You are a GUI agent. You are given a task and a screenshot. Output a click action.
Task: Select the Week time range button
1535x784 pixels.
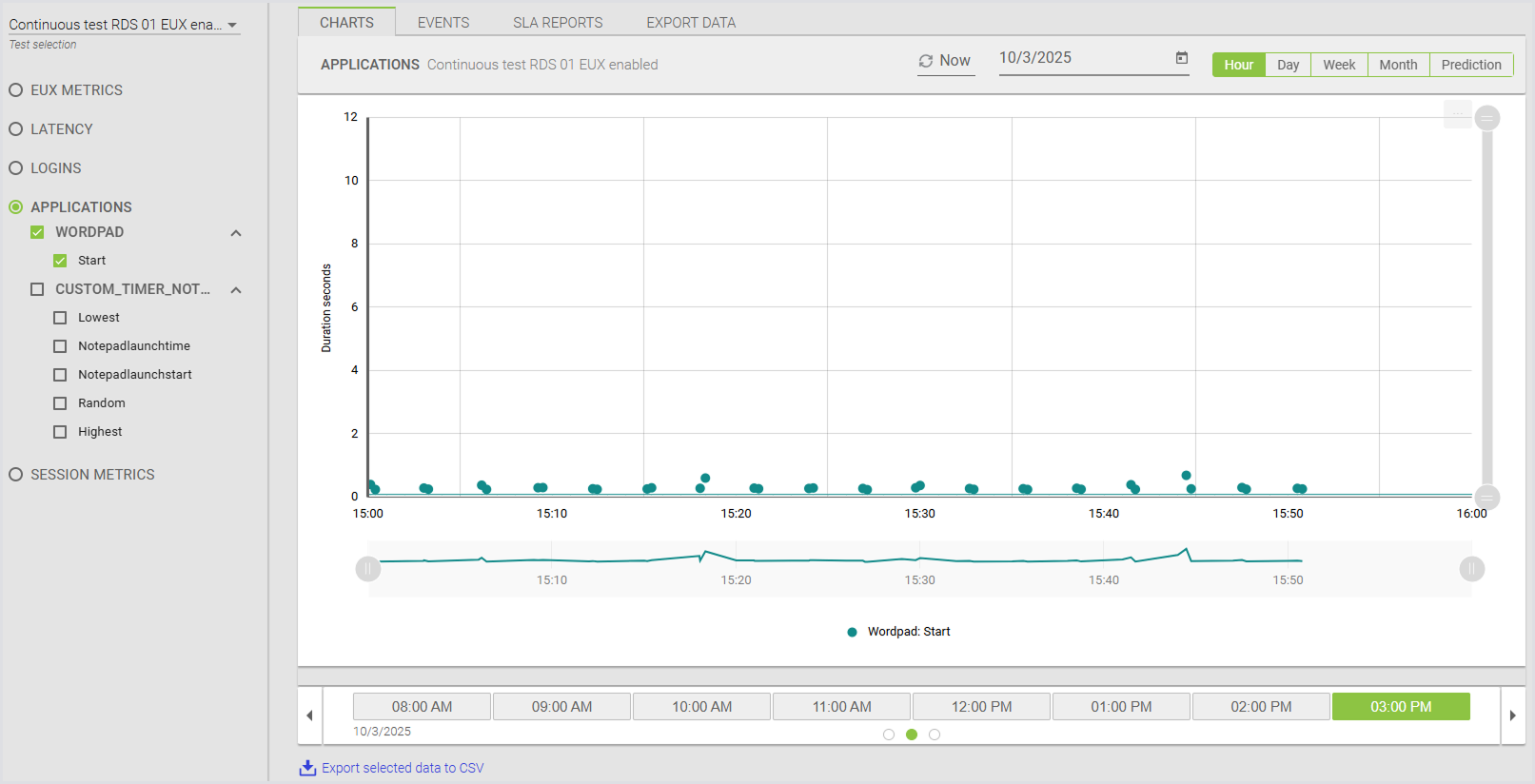(1338, 65)
